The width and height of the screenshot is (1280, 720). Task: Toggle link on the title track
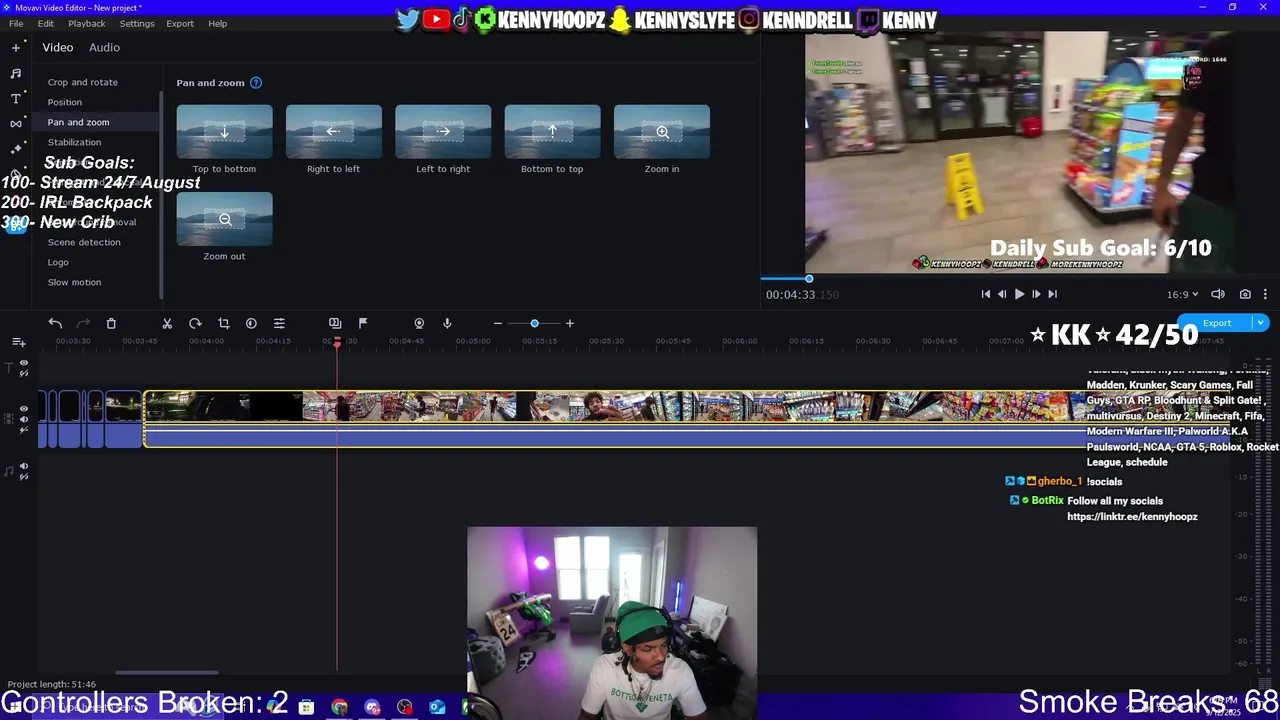(x=24, y=375)
